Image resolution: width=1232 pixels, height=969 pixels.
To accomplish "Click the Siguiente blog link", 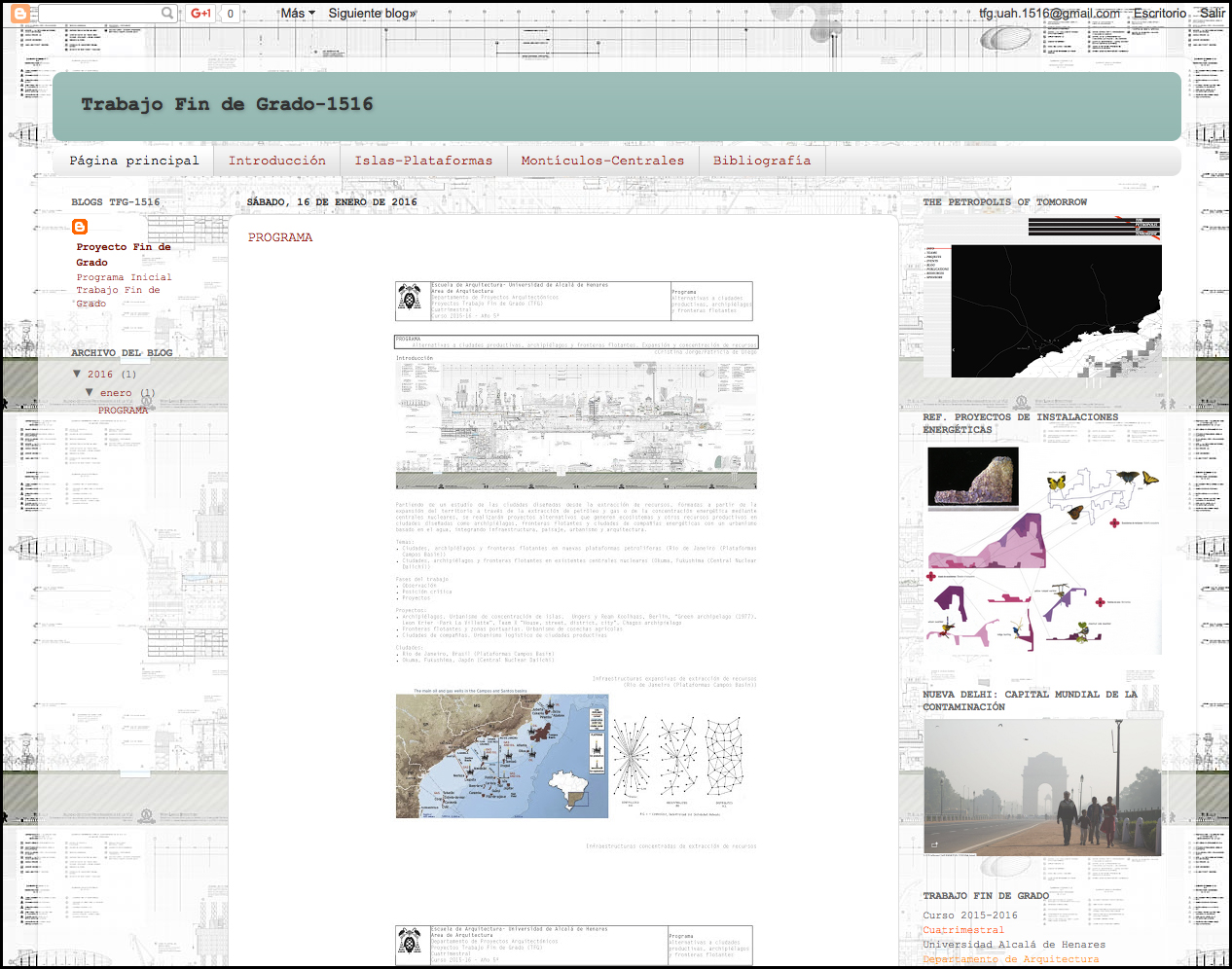I will (372, 14).
